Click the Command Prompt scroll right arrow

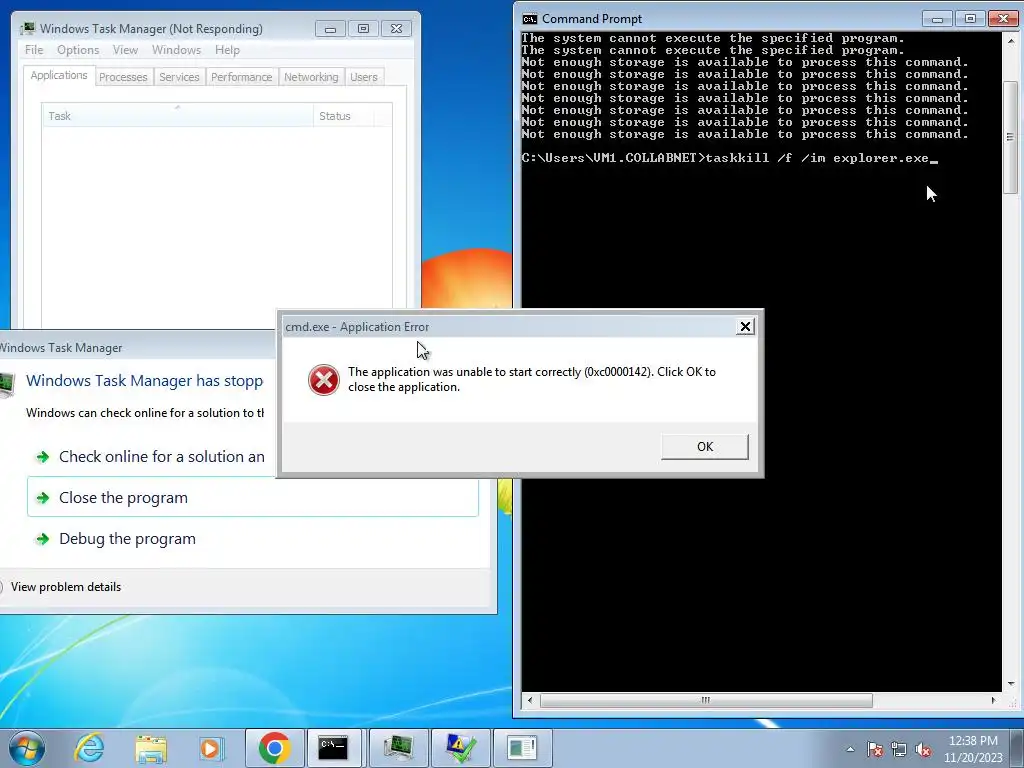point(993,700)
